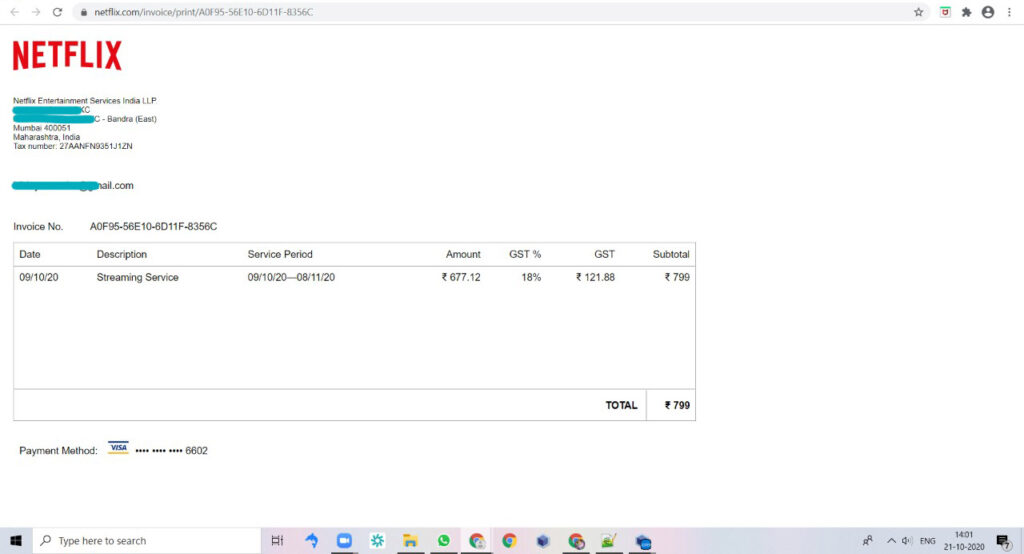
Task: Open the green notepad editor taskbar icon
Action: pos(609,541)
